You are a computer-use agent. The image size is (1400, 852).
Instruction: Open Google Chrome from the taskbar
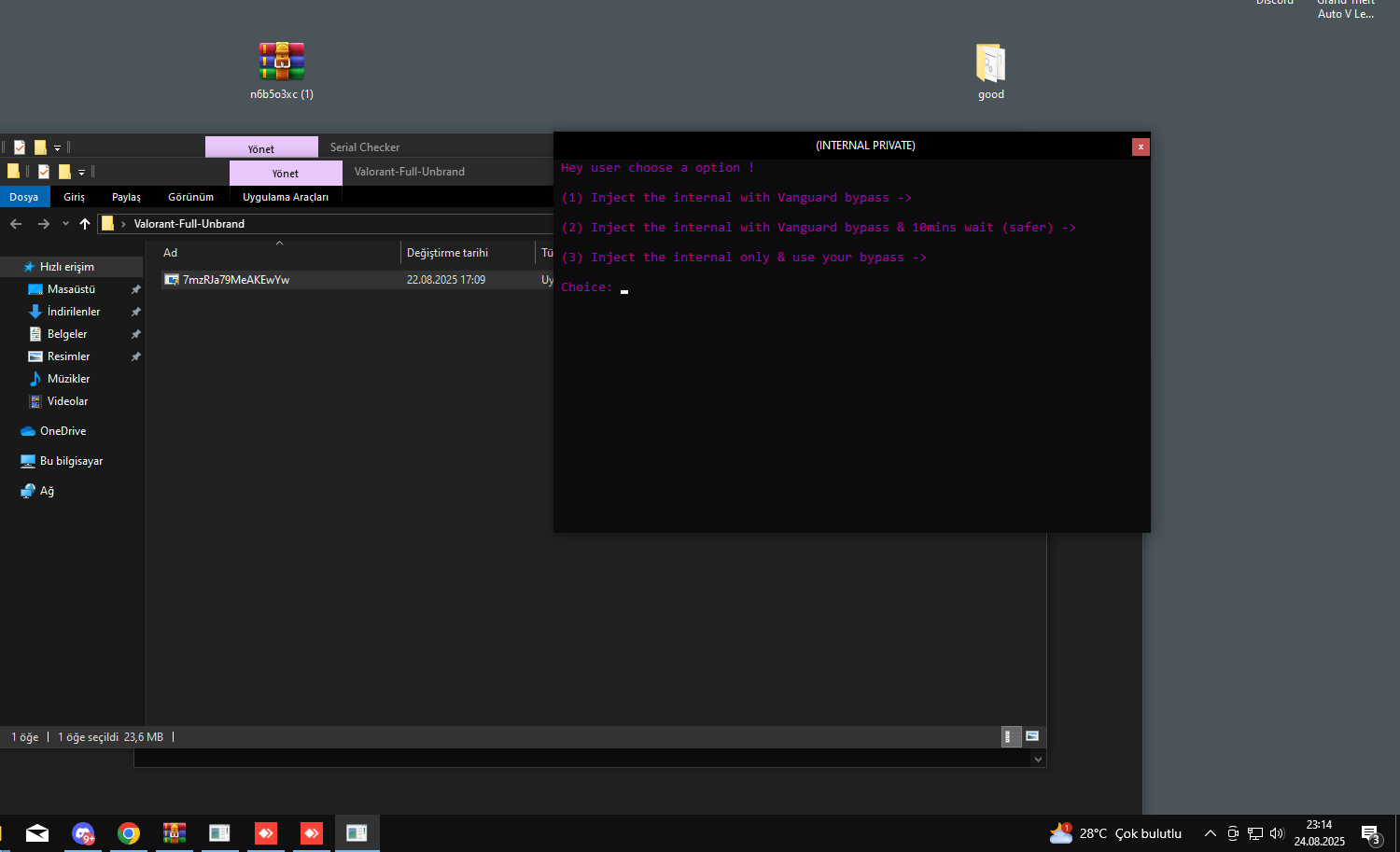129,833
